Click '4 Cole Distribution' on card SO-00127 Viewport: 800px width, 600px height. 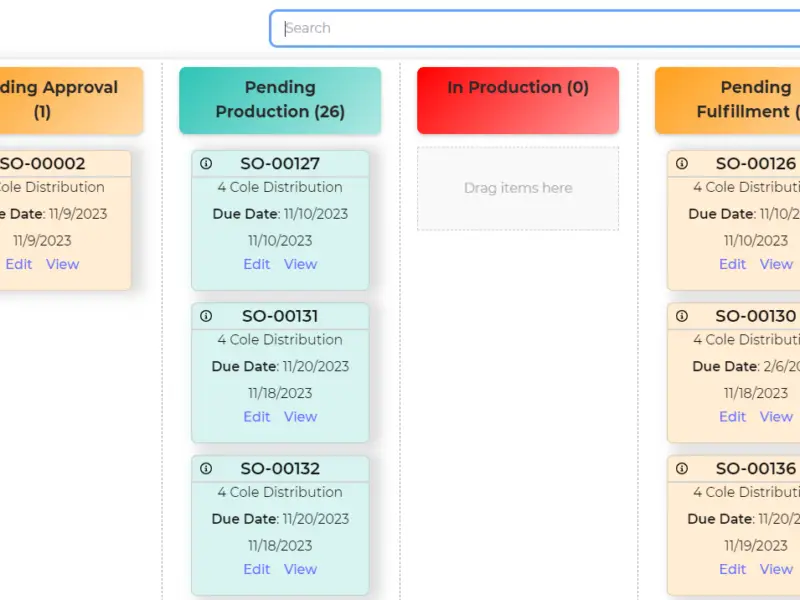[x=280, y=187]
